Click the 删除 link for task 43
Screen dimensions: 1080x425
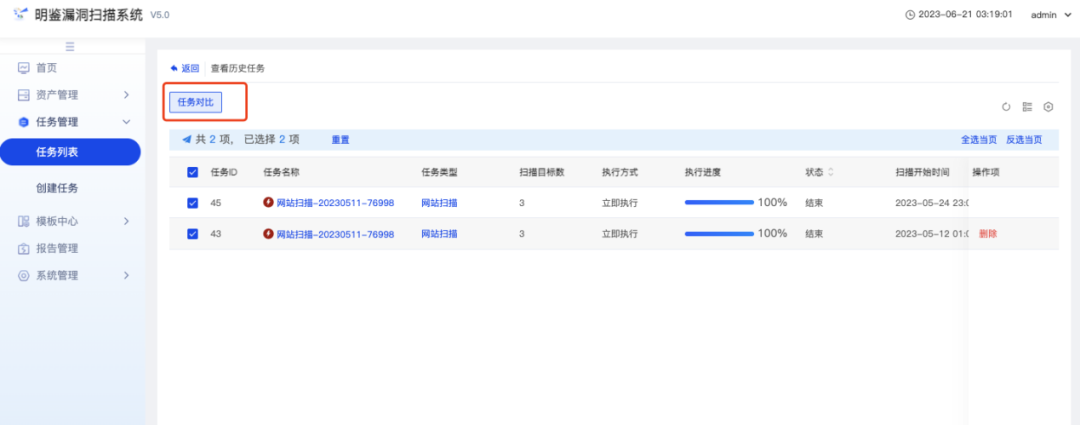click(x=987, y=234)
